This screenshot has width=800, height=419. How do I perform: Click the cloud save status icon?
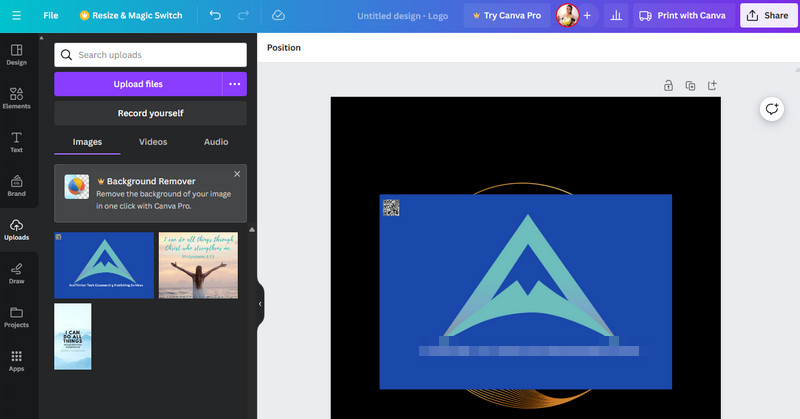tap(278, 16)
